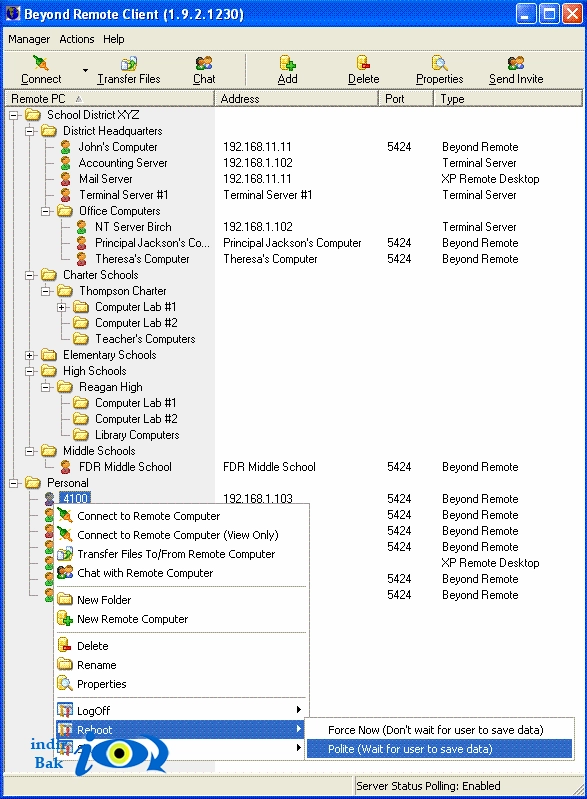
Task: Select Theresa's Computer icon
Action: 82,259
